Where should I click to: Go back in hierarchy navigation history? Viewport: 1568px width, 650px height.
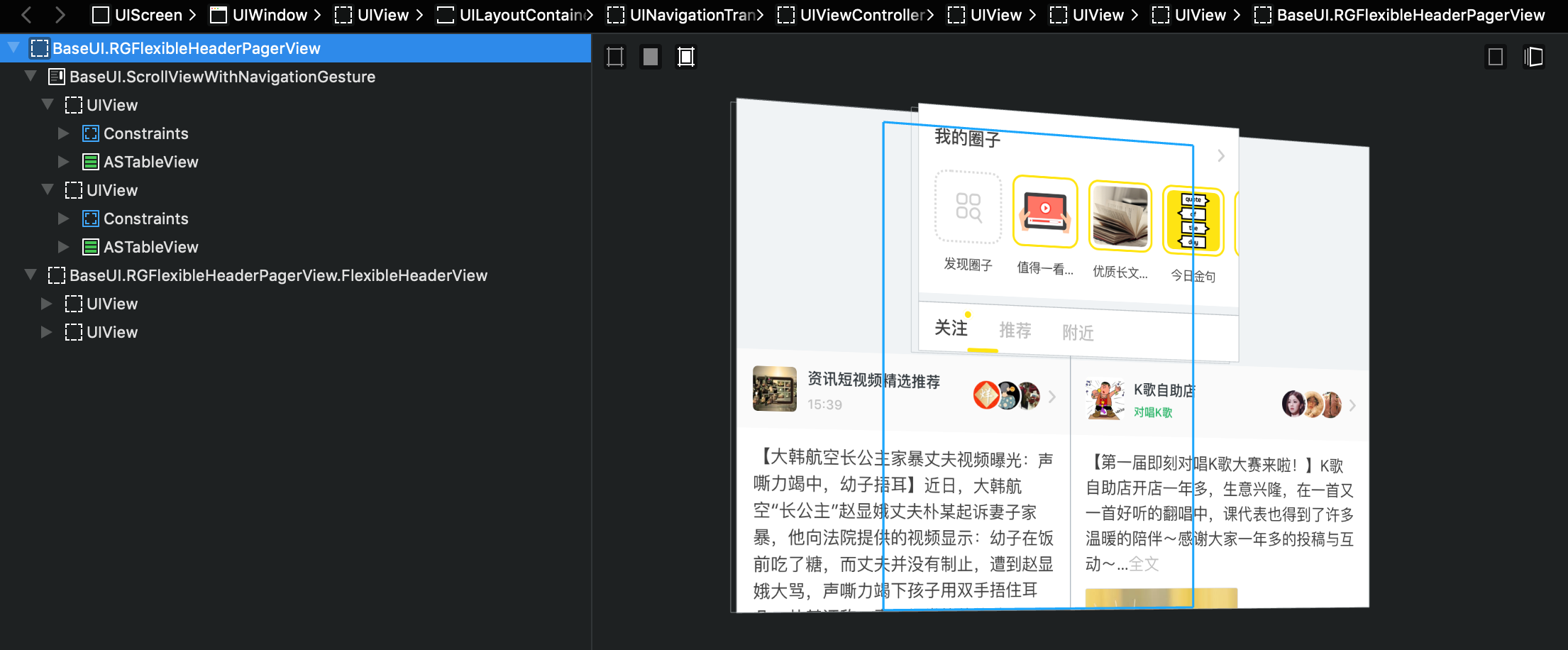(x=27, y=15)
